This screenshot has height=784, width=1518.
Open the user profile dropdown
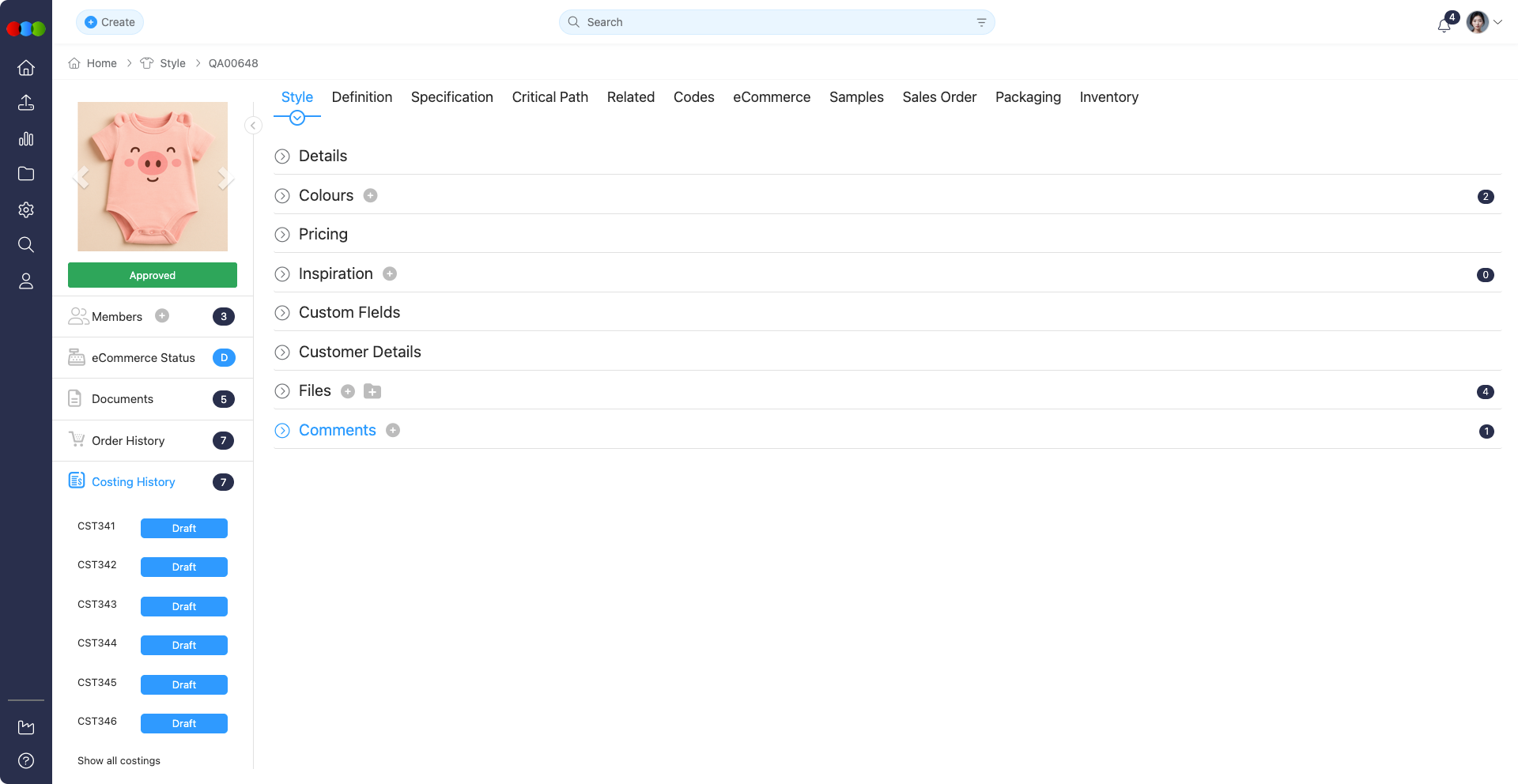(x=1485, y=22)
